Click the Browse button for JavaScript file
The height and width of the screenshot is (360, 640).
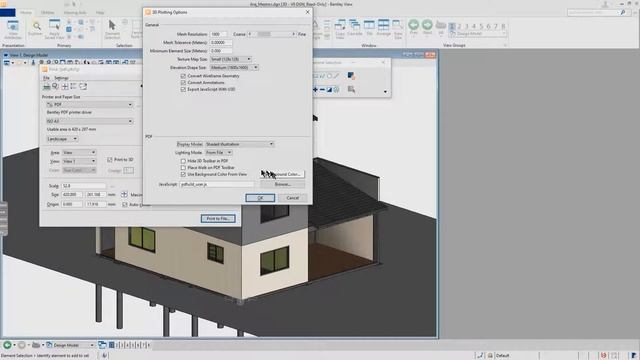click(x=282, y=184)
